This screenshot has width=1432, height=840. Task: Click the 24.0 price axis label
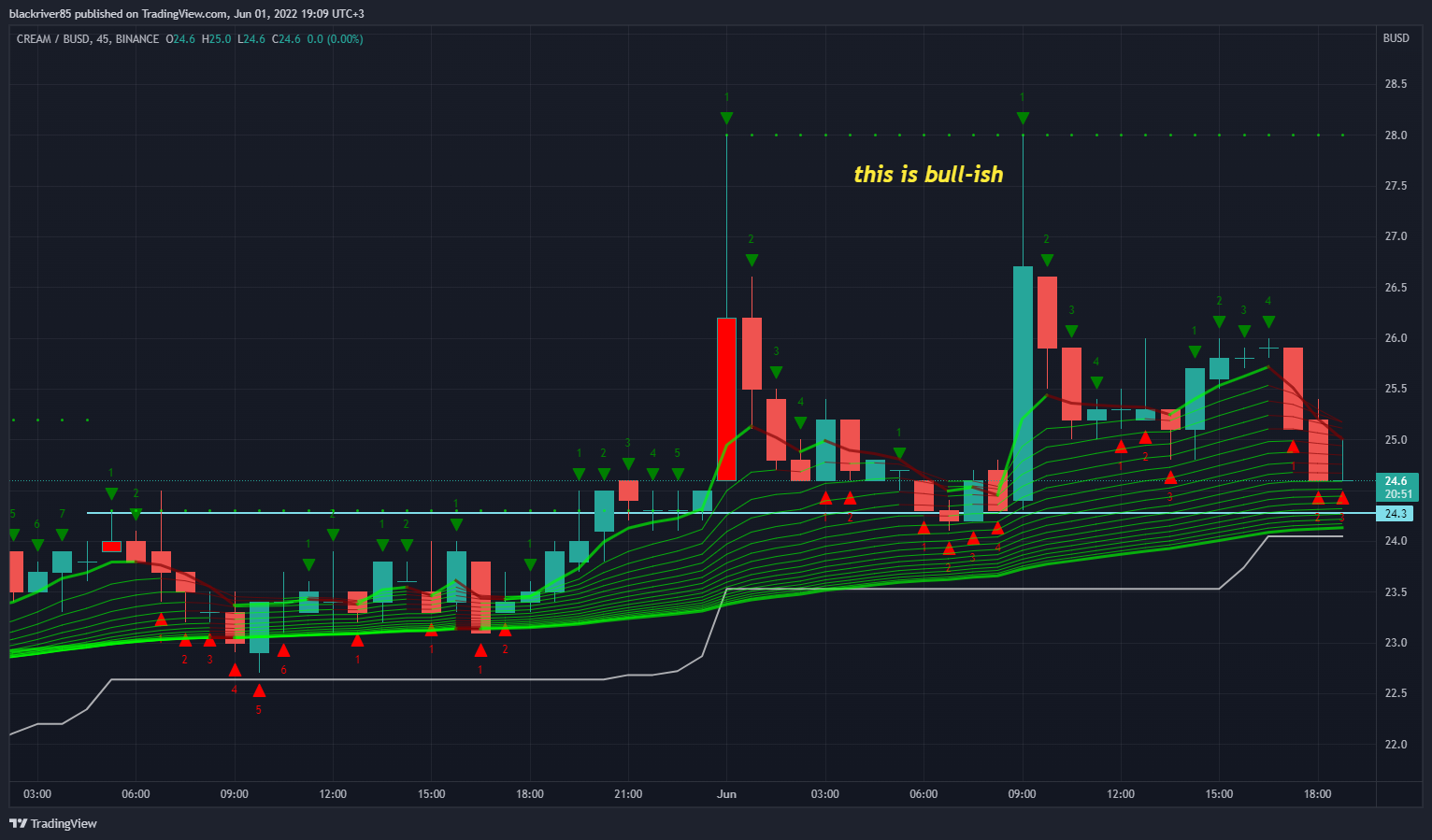click(x=1395, y=541)
